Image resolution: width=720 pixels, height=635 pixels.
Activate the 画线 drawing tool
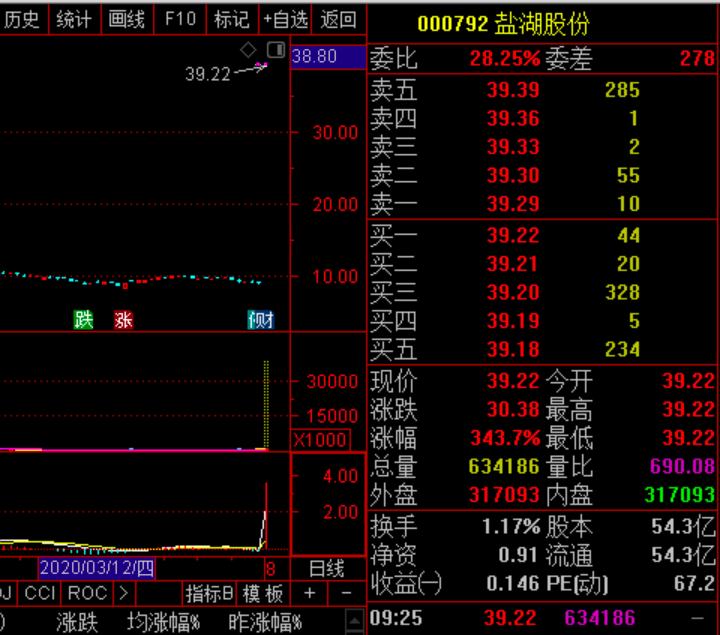point(127,19)
